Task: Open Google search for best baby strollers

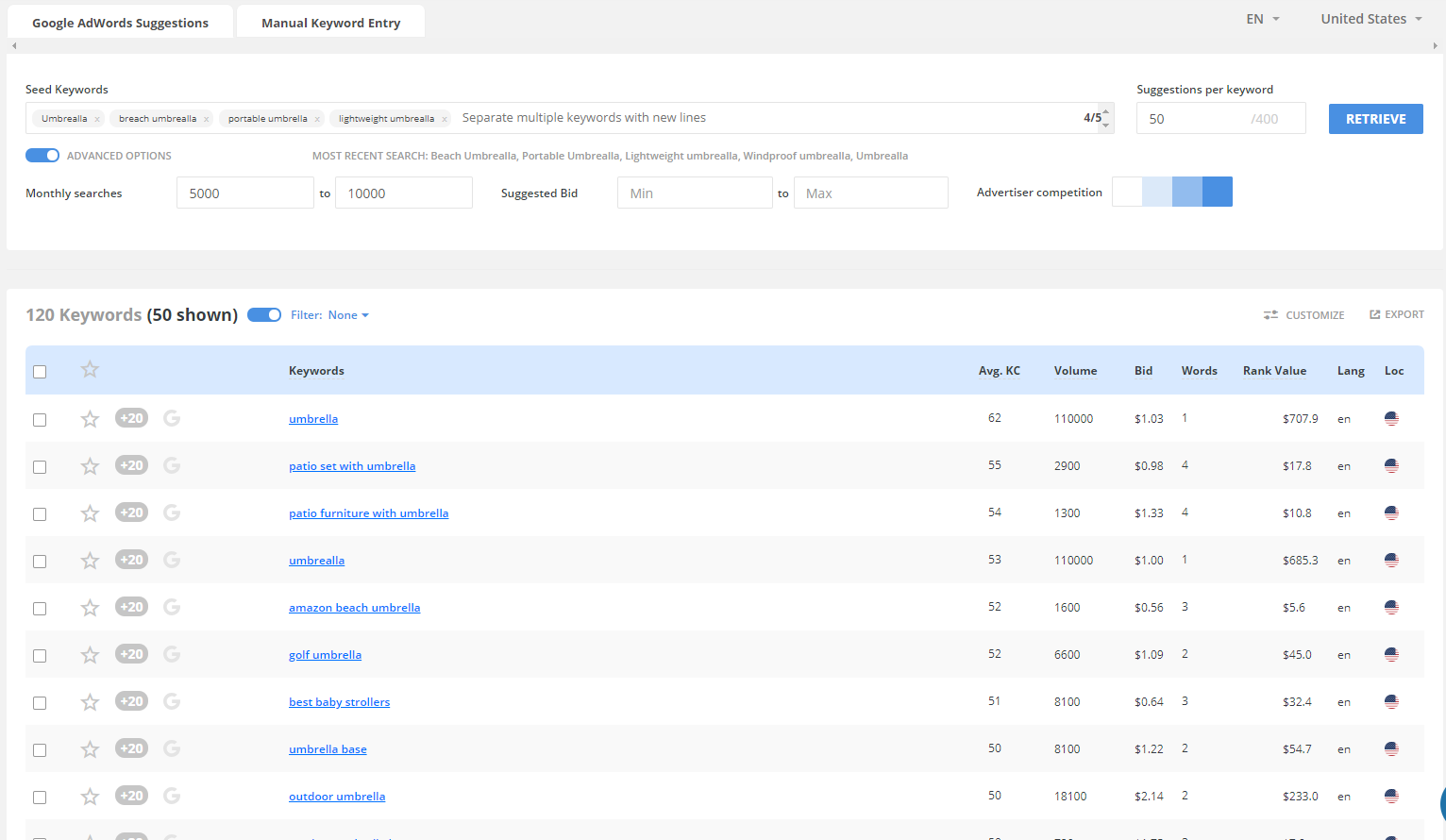Action: (x=172, y=701)
